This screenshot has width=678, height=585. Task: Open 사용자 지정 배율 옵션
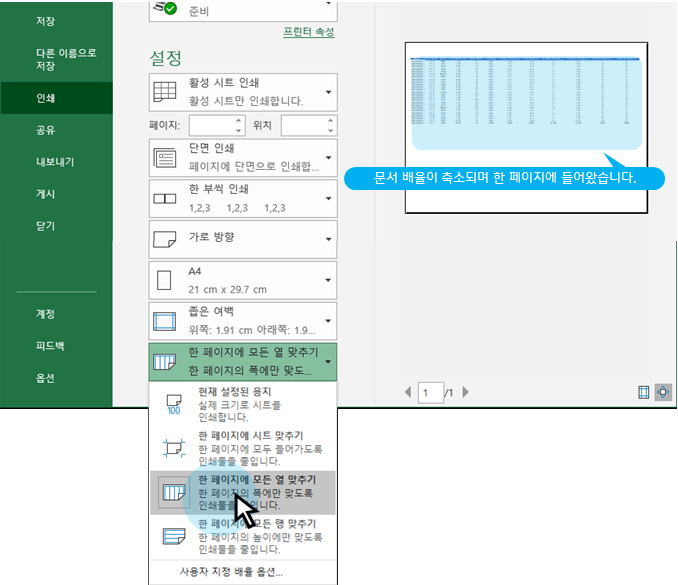(x=231, y=572)
